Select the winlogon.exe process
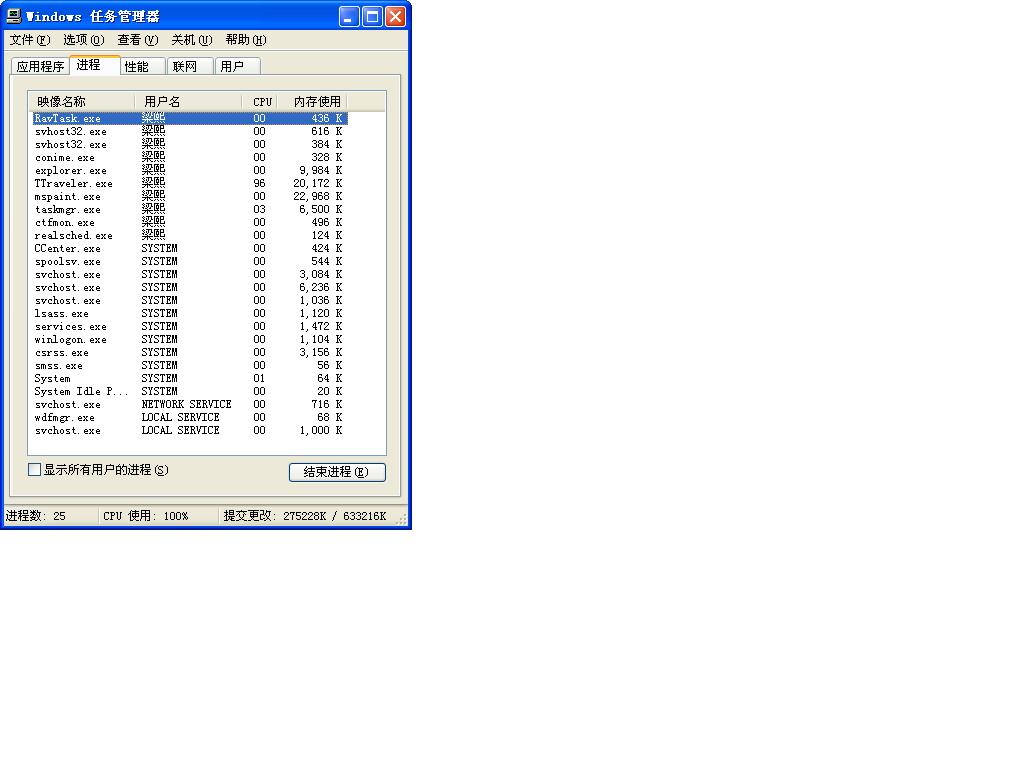Screen dimensions: 1024x768 [189, 340]
